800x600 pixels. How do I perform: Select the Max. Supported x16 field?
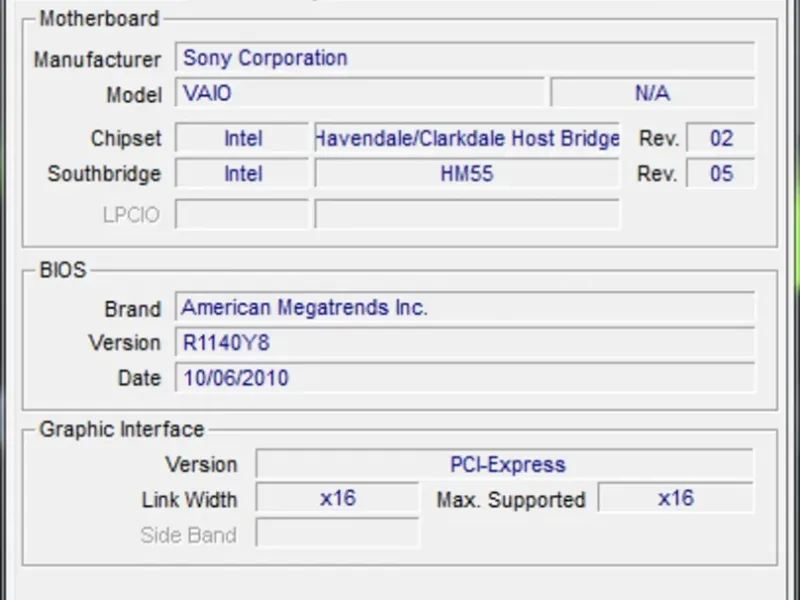tap(675, 498)
